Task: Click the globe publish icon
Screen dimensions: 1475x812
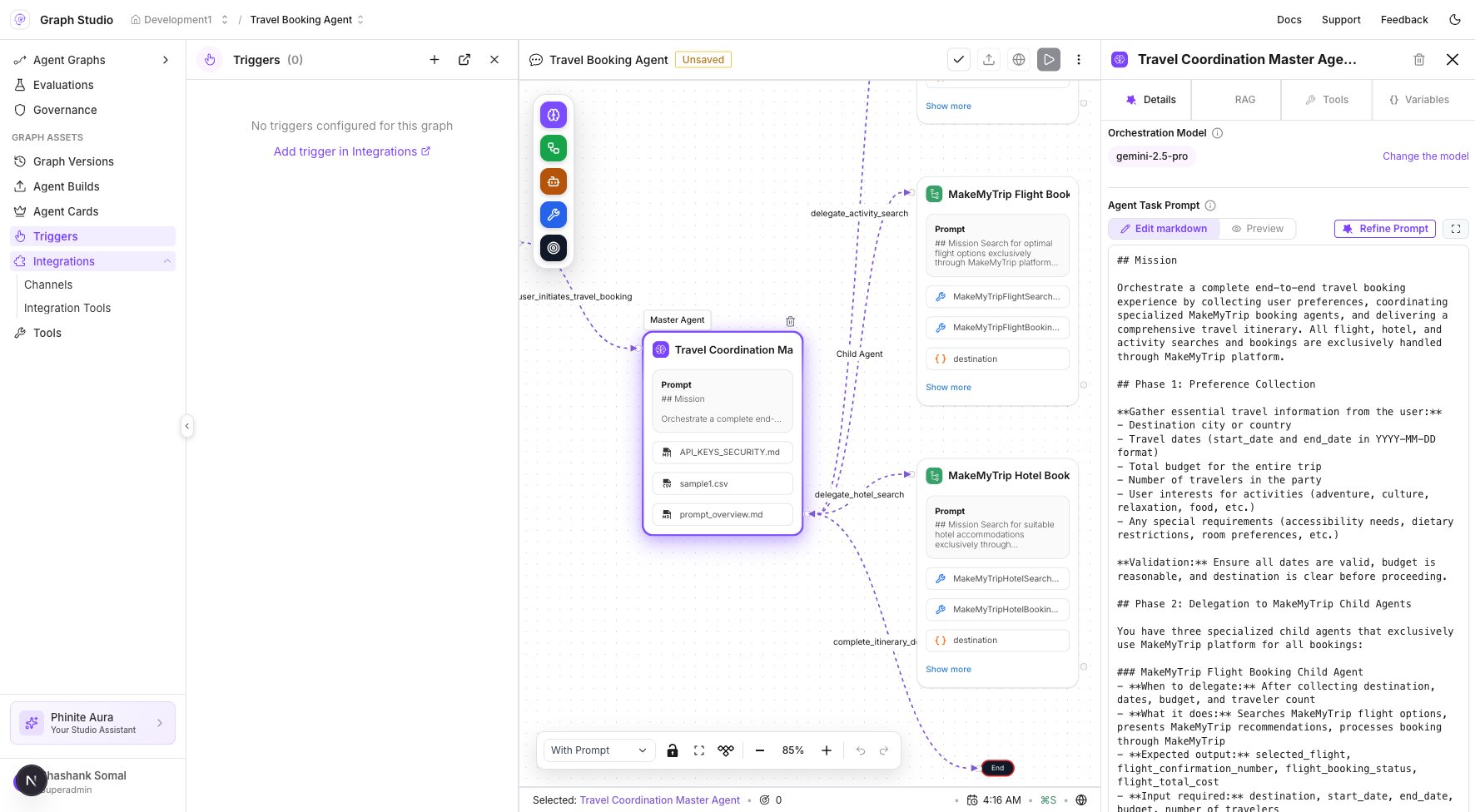Action: click(1019, 60)
